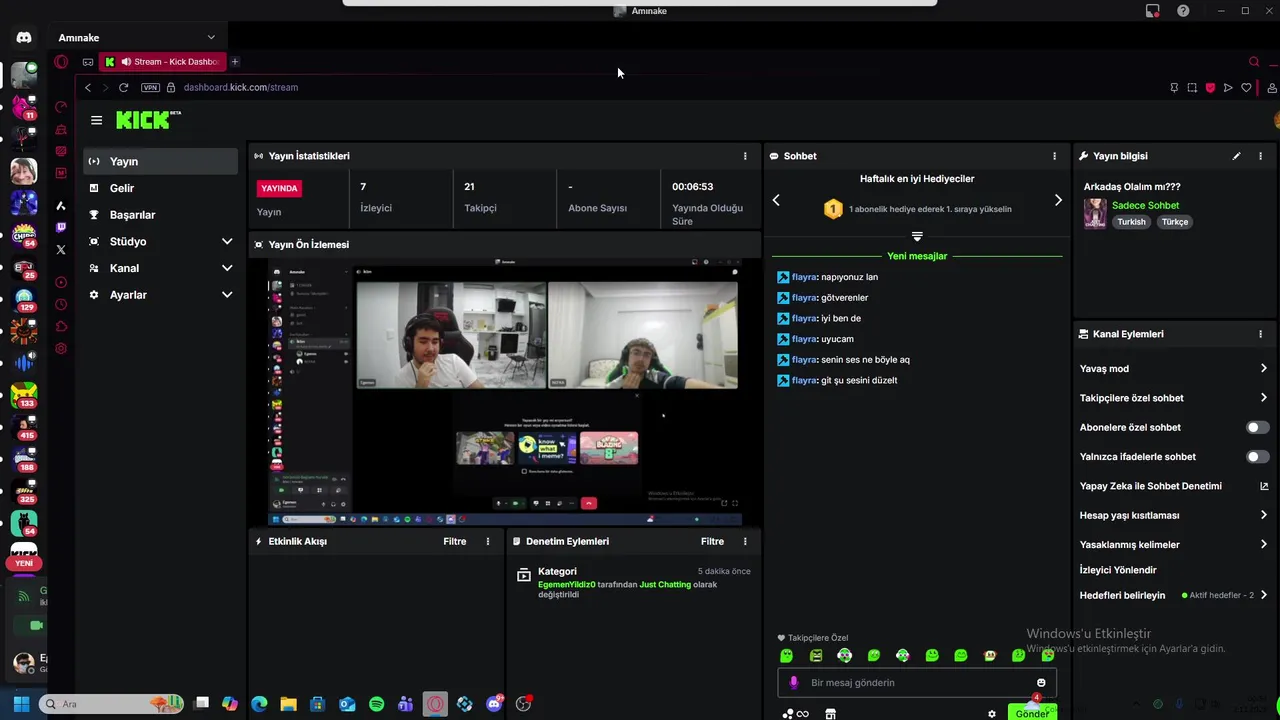Expand the Amınake server dropdown
Image resolution: width=1280 pixels, height=720 pixels.
pos(211,38)
